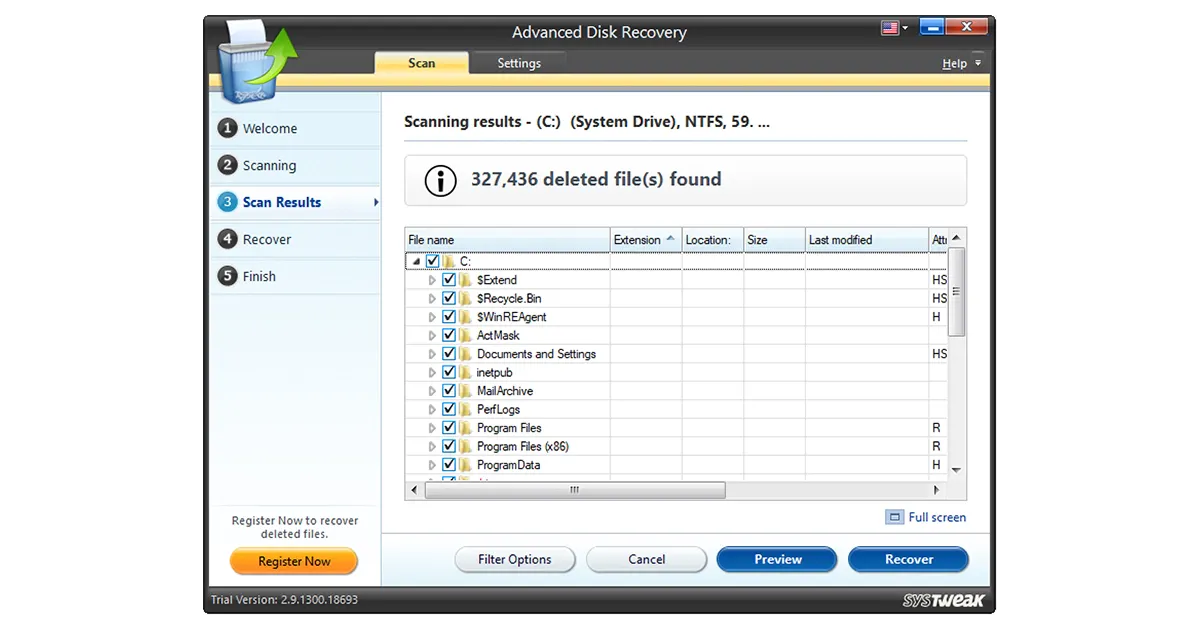Expand the inetpub folder
Screen dimensions: 1200x630
coord(432,372)
